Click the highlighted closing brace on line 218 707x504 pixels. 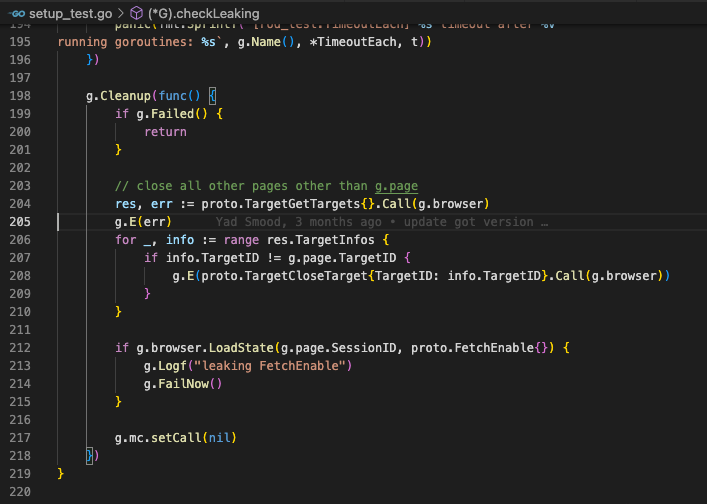90,456
